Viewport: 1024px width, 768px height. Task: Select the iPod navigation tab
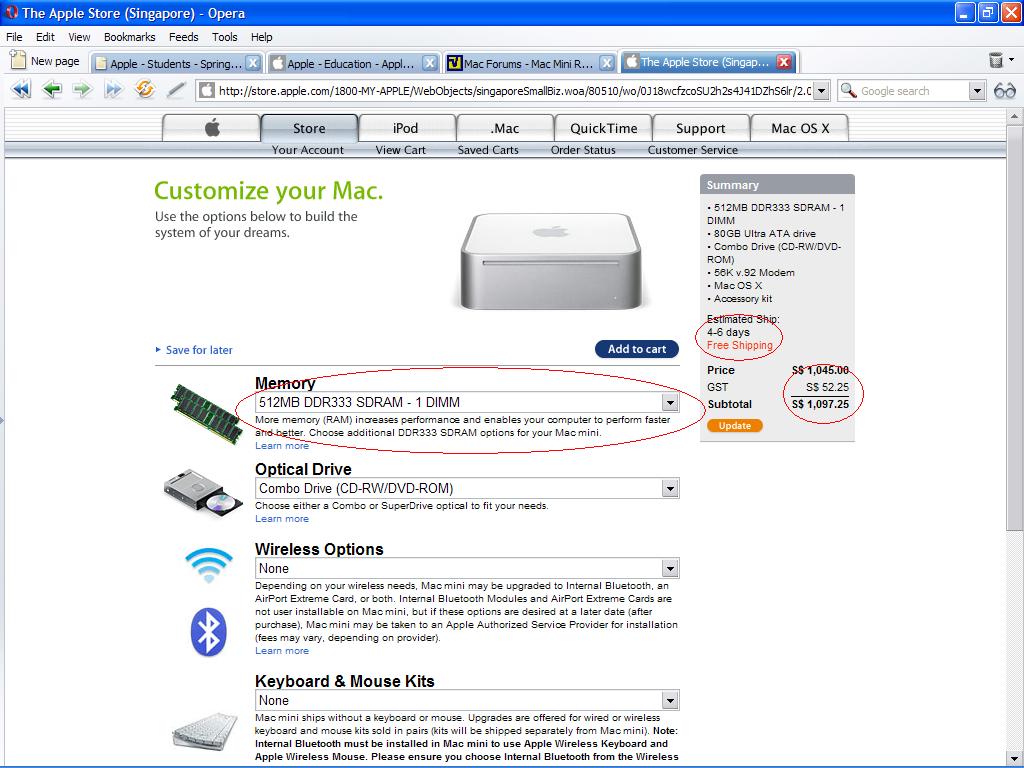tap(406, 128)
